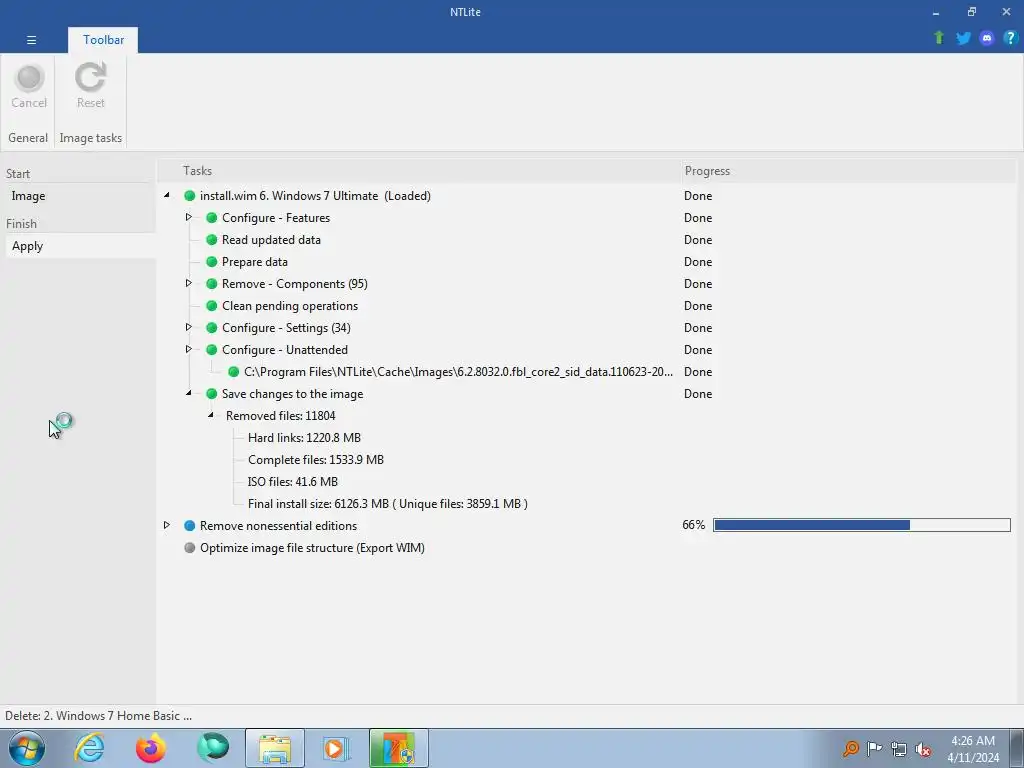Click the status dot beside the Cache\Images path
The height and width of the screenshot is (768, 1024).
pyautogui.click(x=234, y=372)
